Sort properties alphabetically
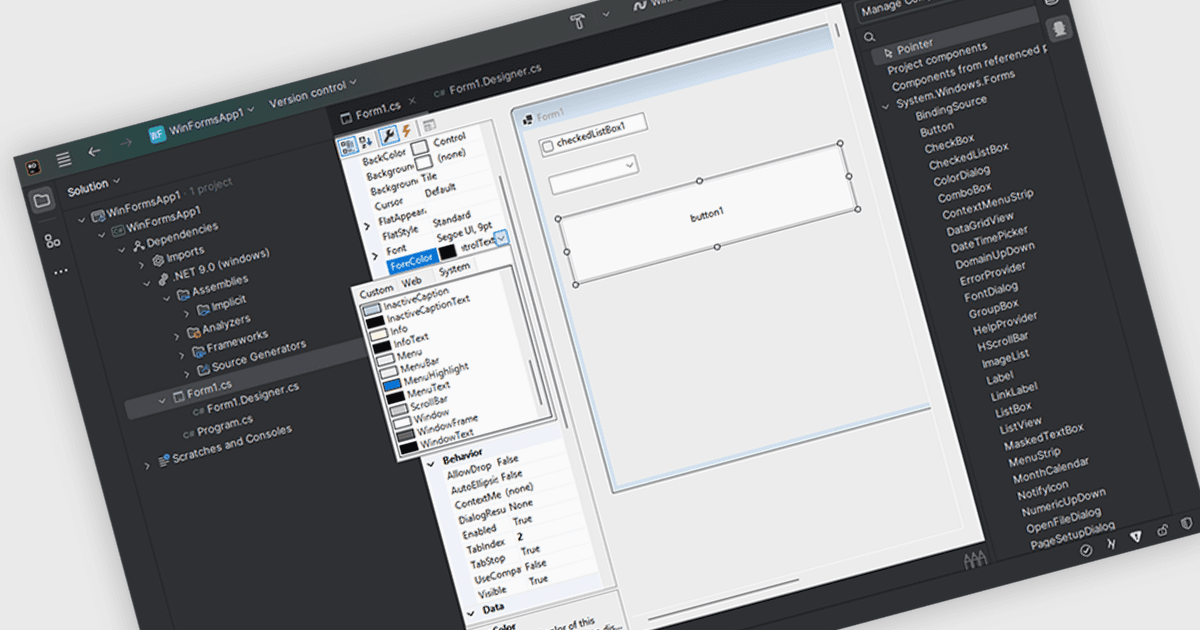The width and height of the screenshot is (1200, 630). pyautogui.click(x=367, y=140)
